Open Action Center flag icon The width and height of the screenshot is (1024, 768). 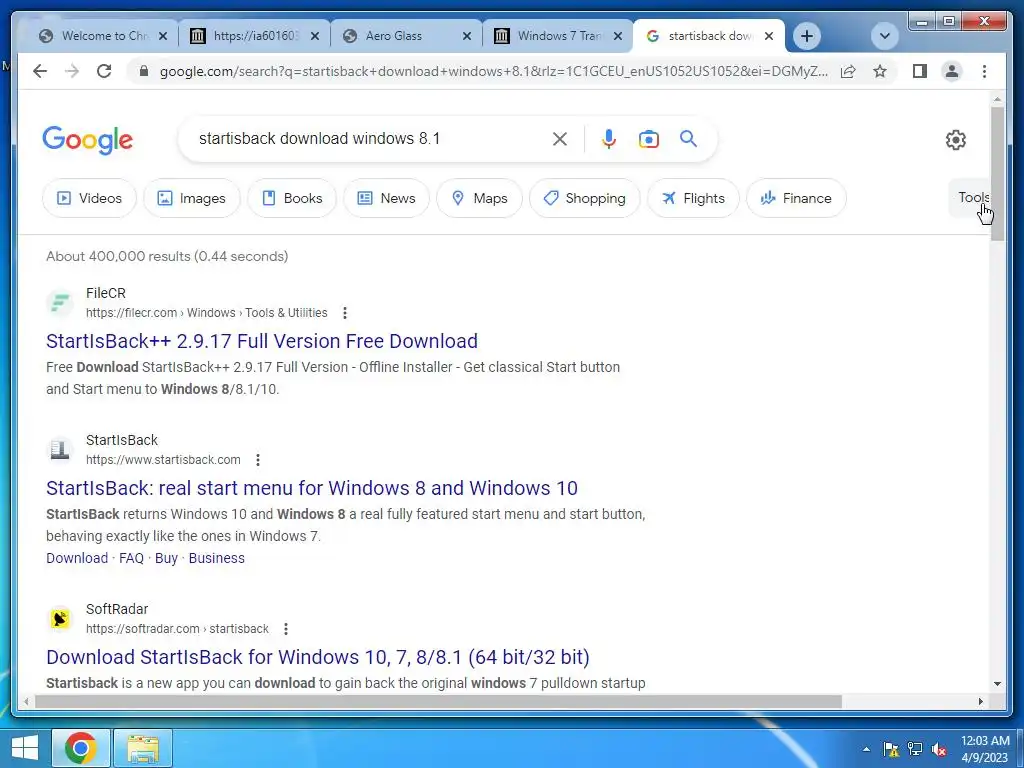891,749
